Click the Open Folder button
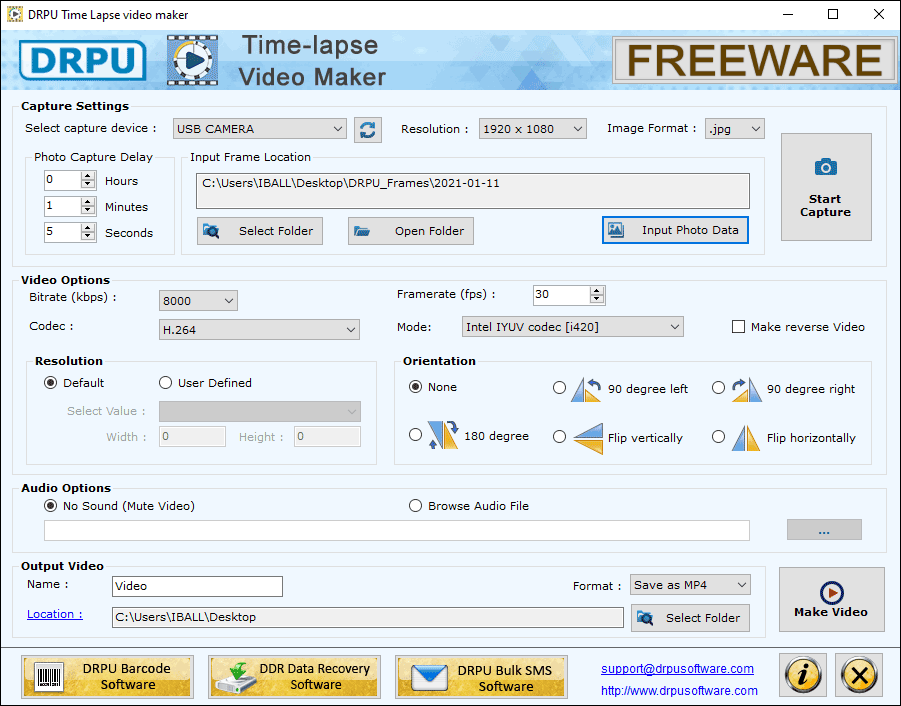Viewport: 901px width, 706px height. point(411,231)
